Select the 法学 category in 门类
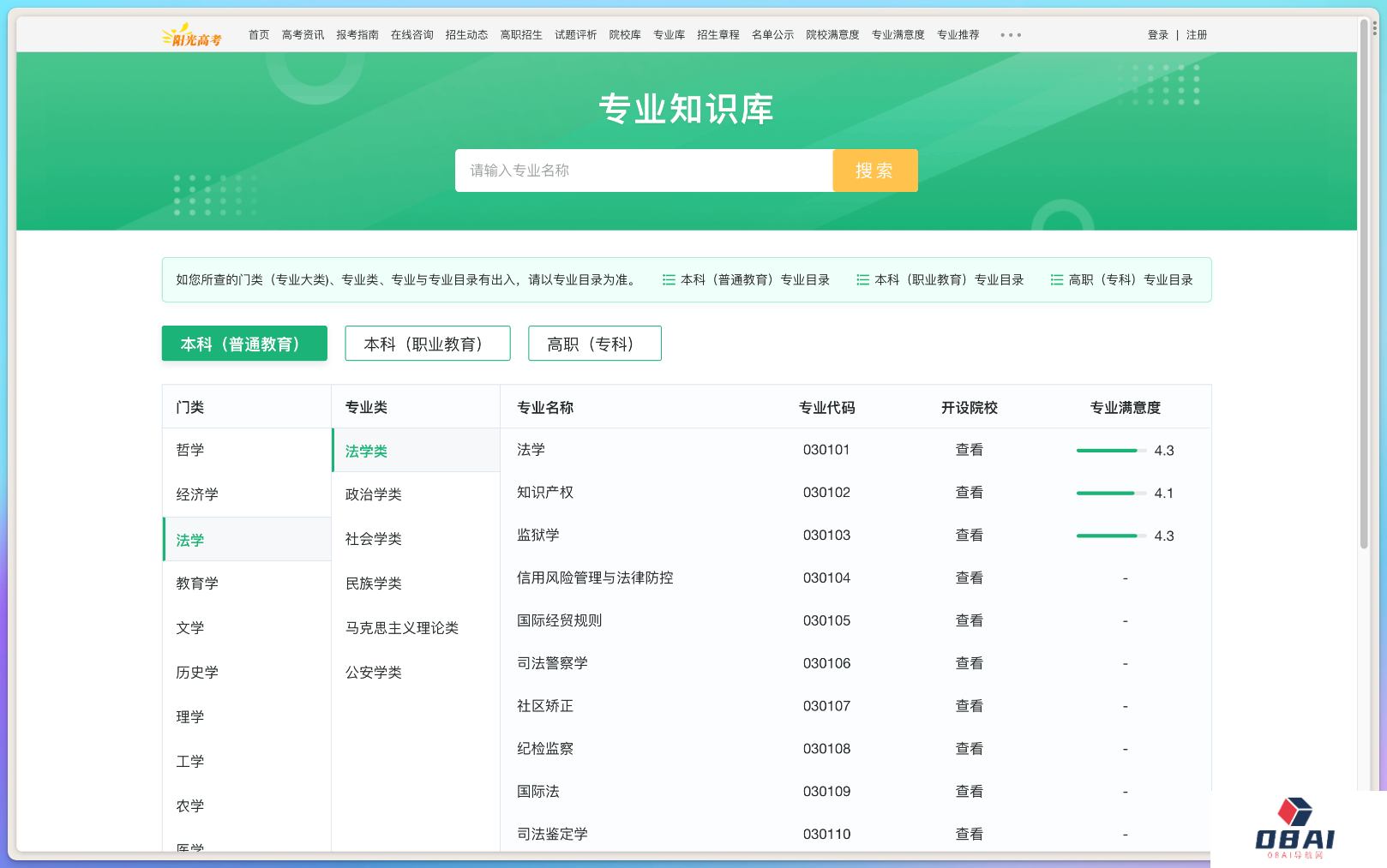This screenshot has width=1387, height=868. (247, 539)
